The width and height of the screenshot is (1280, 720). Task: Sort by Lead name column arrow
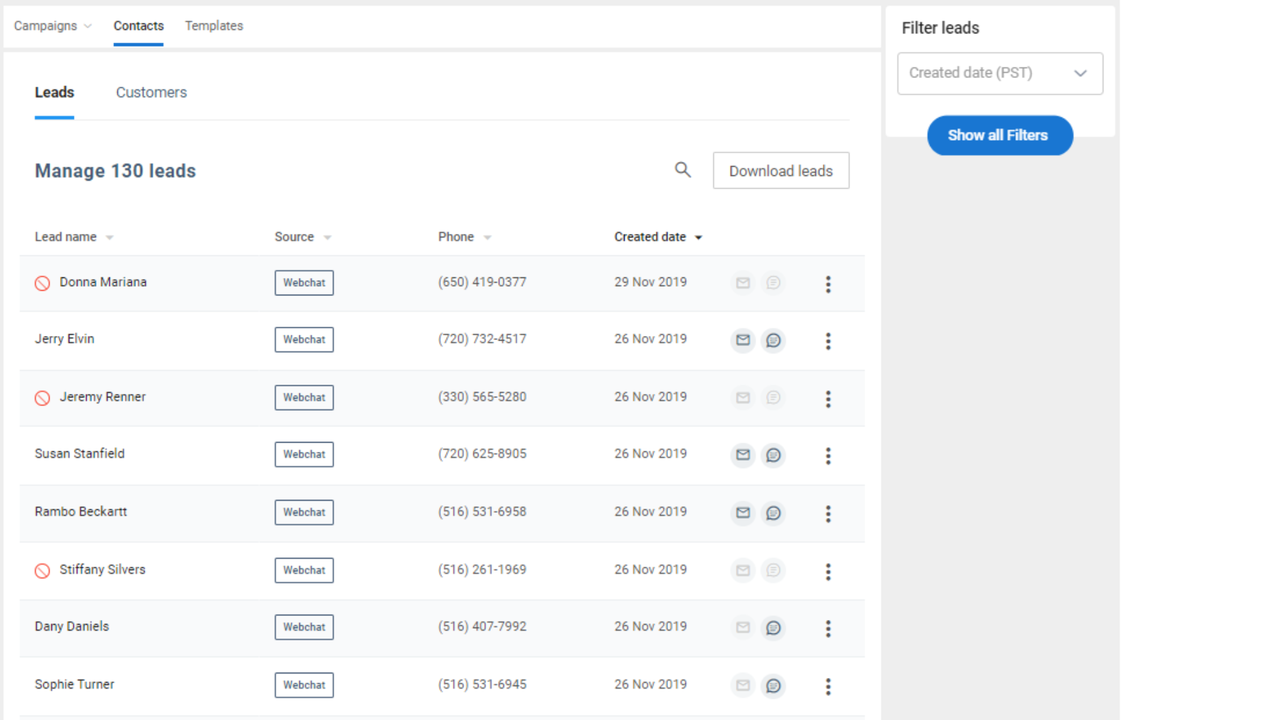110,238
